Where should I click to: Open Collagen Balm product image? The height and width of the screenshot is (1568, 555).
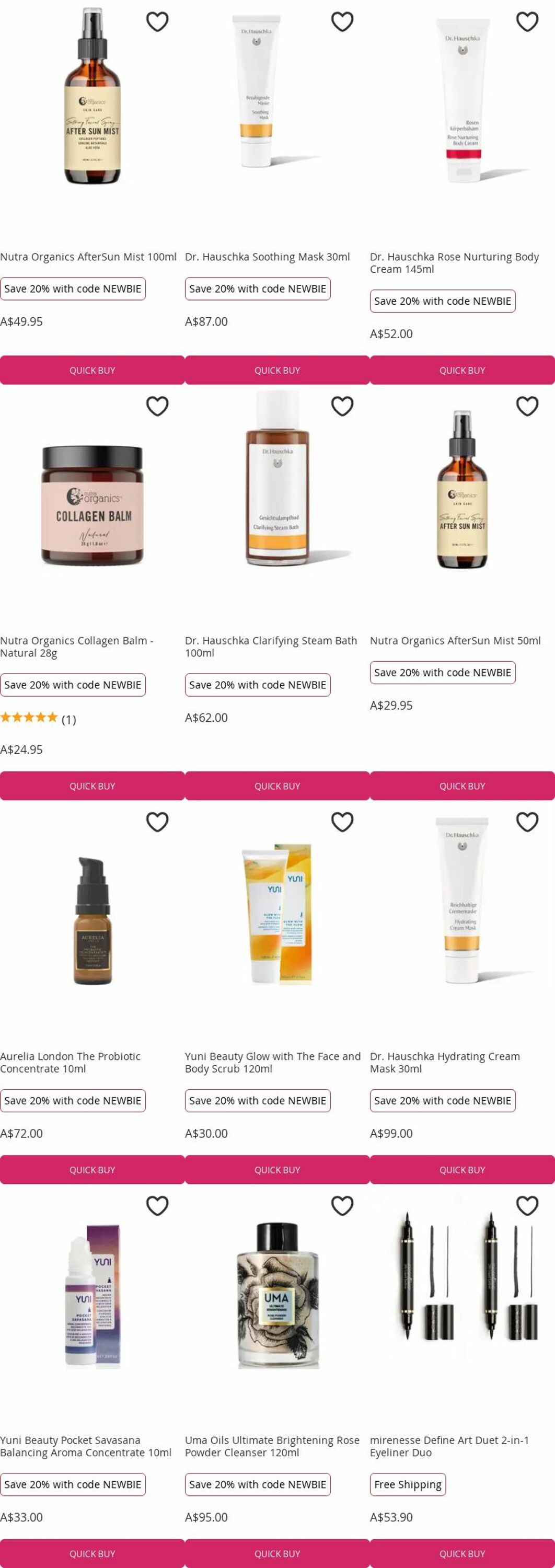tap(92, 505)
